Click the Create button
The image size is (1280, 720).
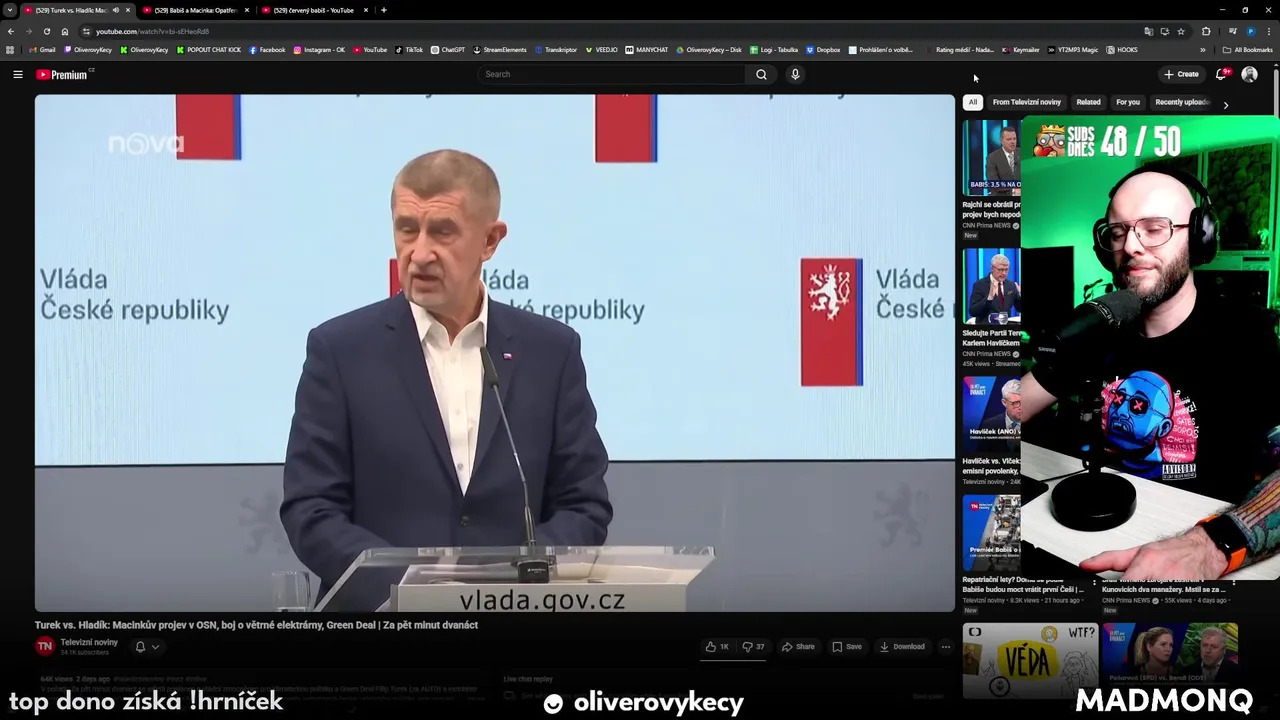1181,74
